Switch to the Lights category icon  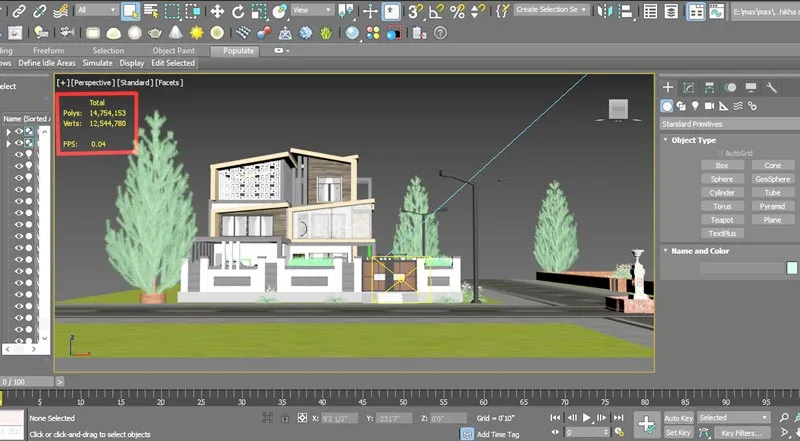[x=695, y=106]
